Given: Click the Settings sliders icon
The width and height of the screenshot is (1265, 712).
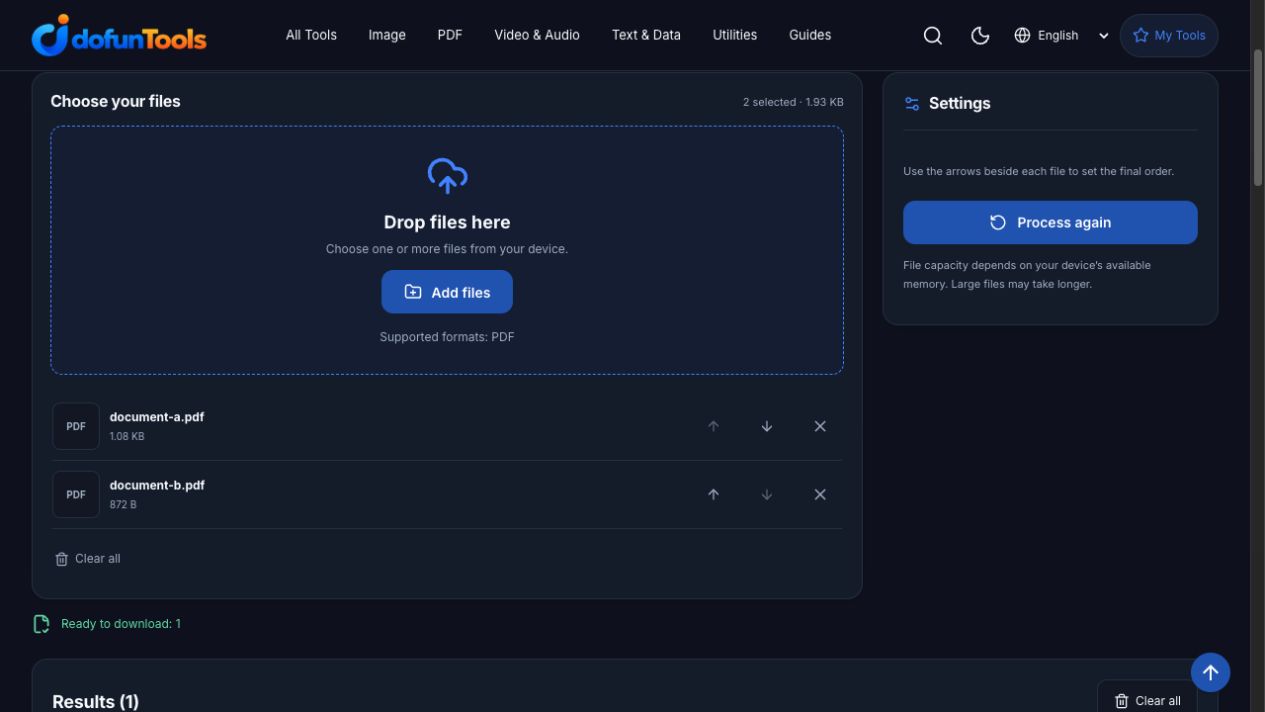Looking at the screenshot, I should (912, 103).
